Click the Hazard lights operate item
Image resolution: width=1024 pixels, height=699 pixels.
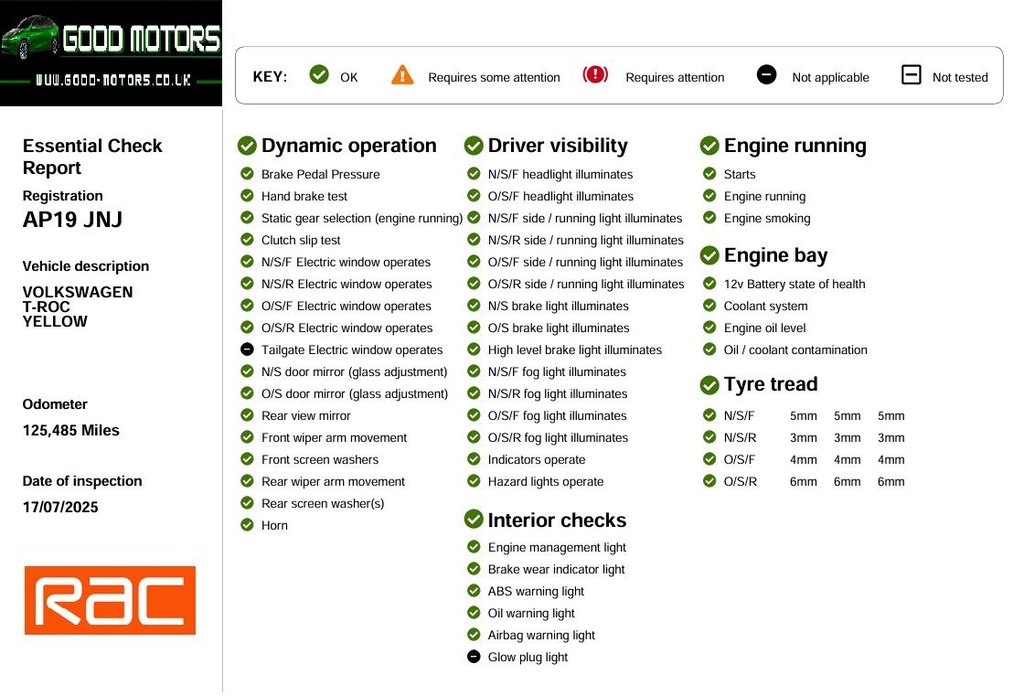point(545,482)
